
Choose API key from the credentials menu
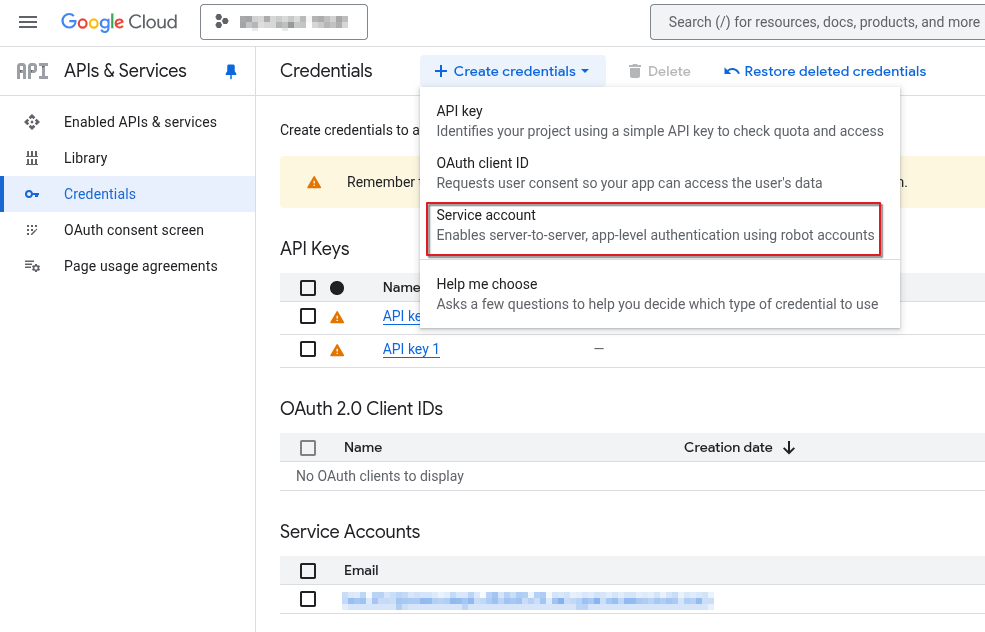point(660,121)
